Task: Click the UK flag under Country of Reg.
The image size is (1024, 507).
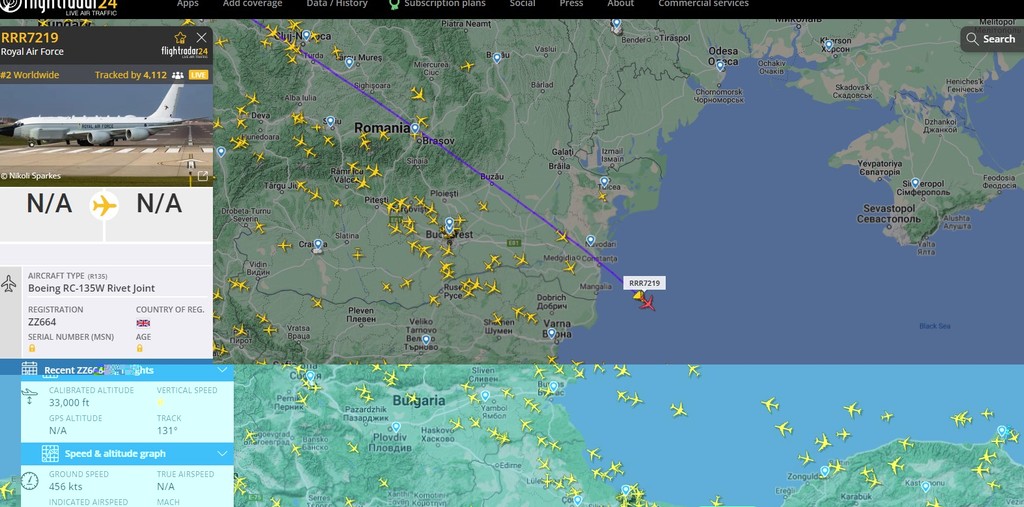Action: [x=143, y=323]
